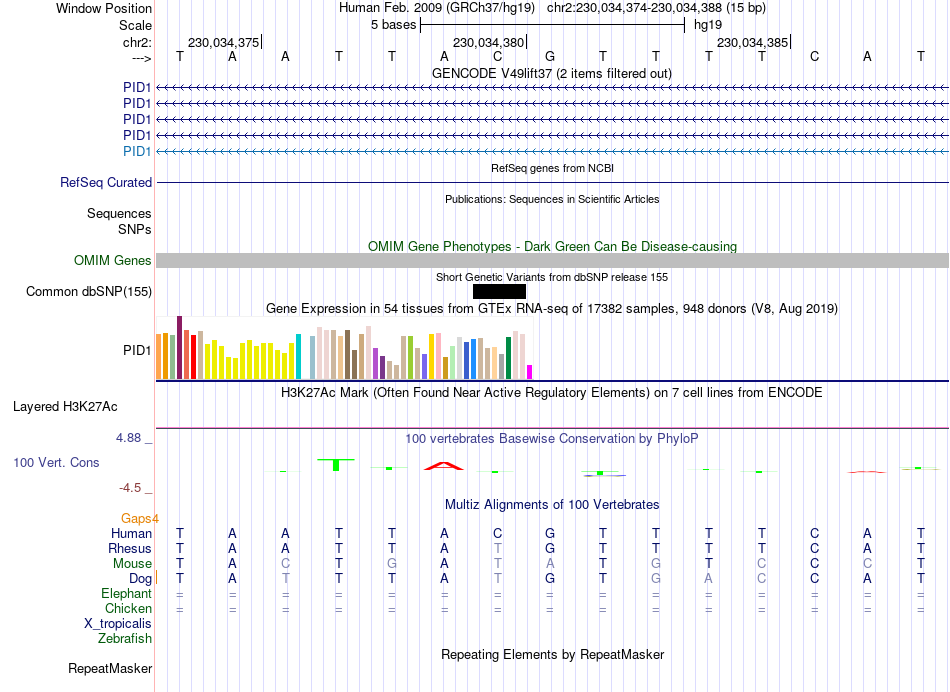Click the -4.5 lower PhyloP scale value
The height and width of the screenshot is (692, 950).
pos(130,488)
